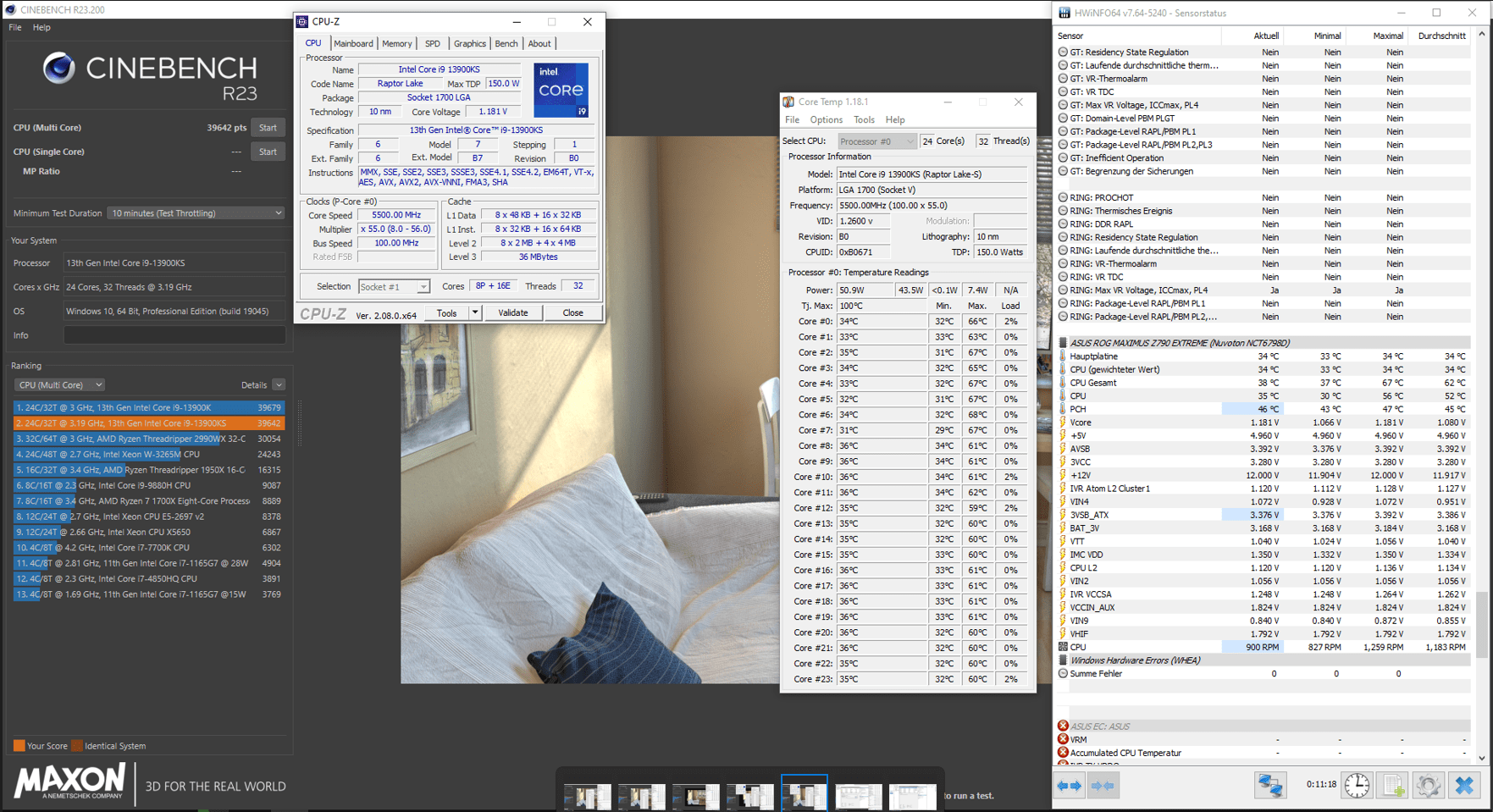1493x812 pixels.
Task: Switch to CPU-Z Memory tab
Action: 396,44
